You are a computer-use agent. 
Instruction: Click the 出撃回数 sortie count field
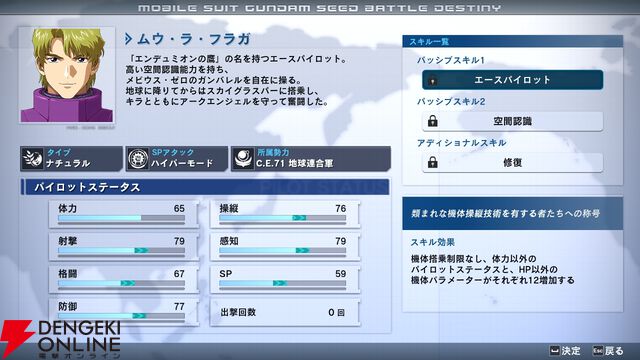pos(285,312)
